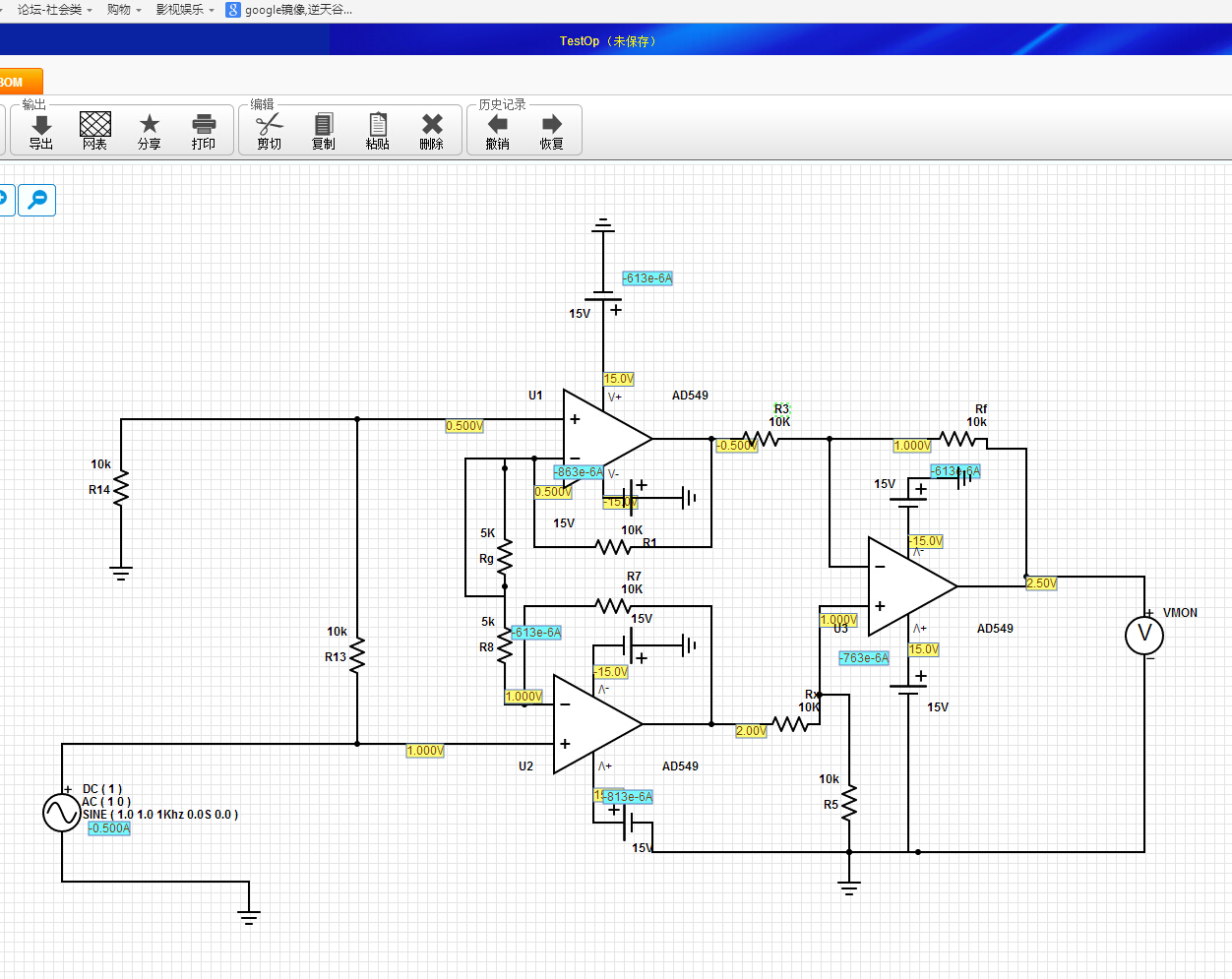This screenshot has height=979, width=1232.
Task: Select ground symbol below R5
Action: (849, 888)
